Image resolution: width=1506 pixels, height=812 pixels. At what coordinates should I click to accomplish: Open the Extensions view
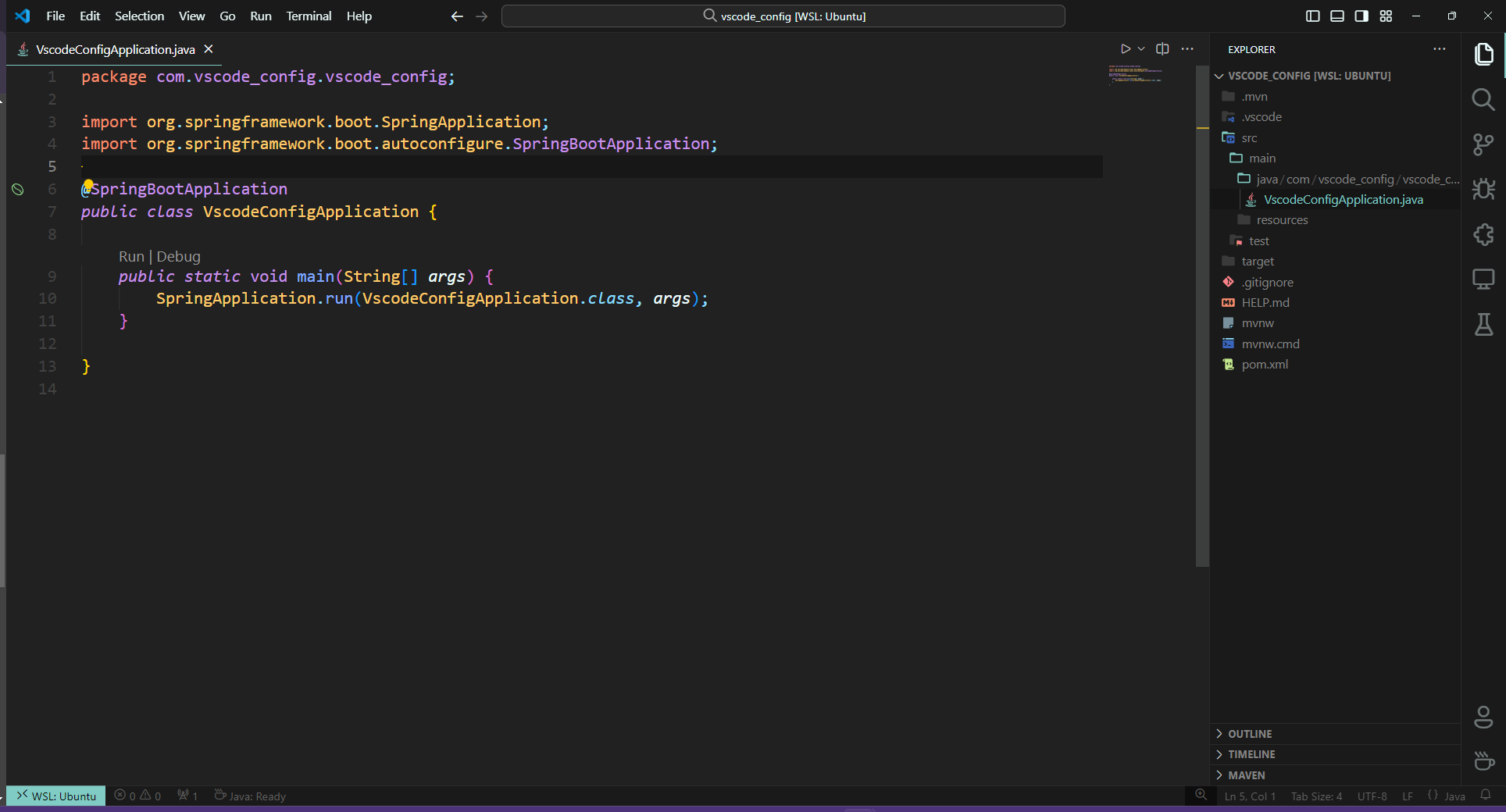[1483, 234]
